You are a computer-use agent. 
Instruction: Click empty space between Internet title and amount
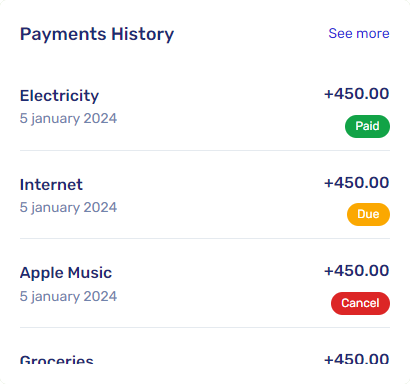(x=203, y=184)
